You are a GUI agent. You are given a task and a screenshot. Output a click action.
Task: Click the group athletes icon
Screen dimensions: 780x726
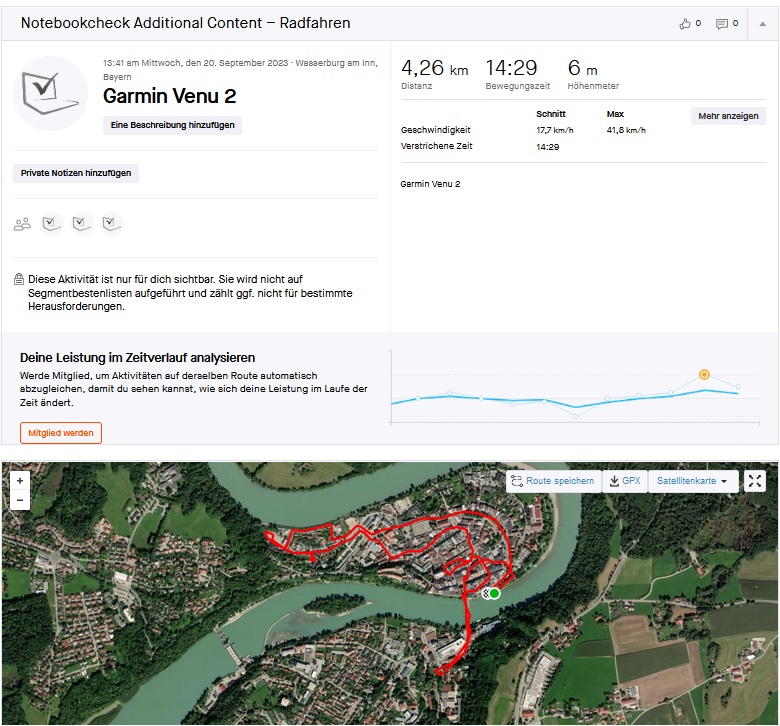coord(22,224)
